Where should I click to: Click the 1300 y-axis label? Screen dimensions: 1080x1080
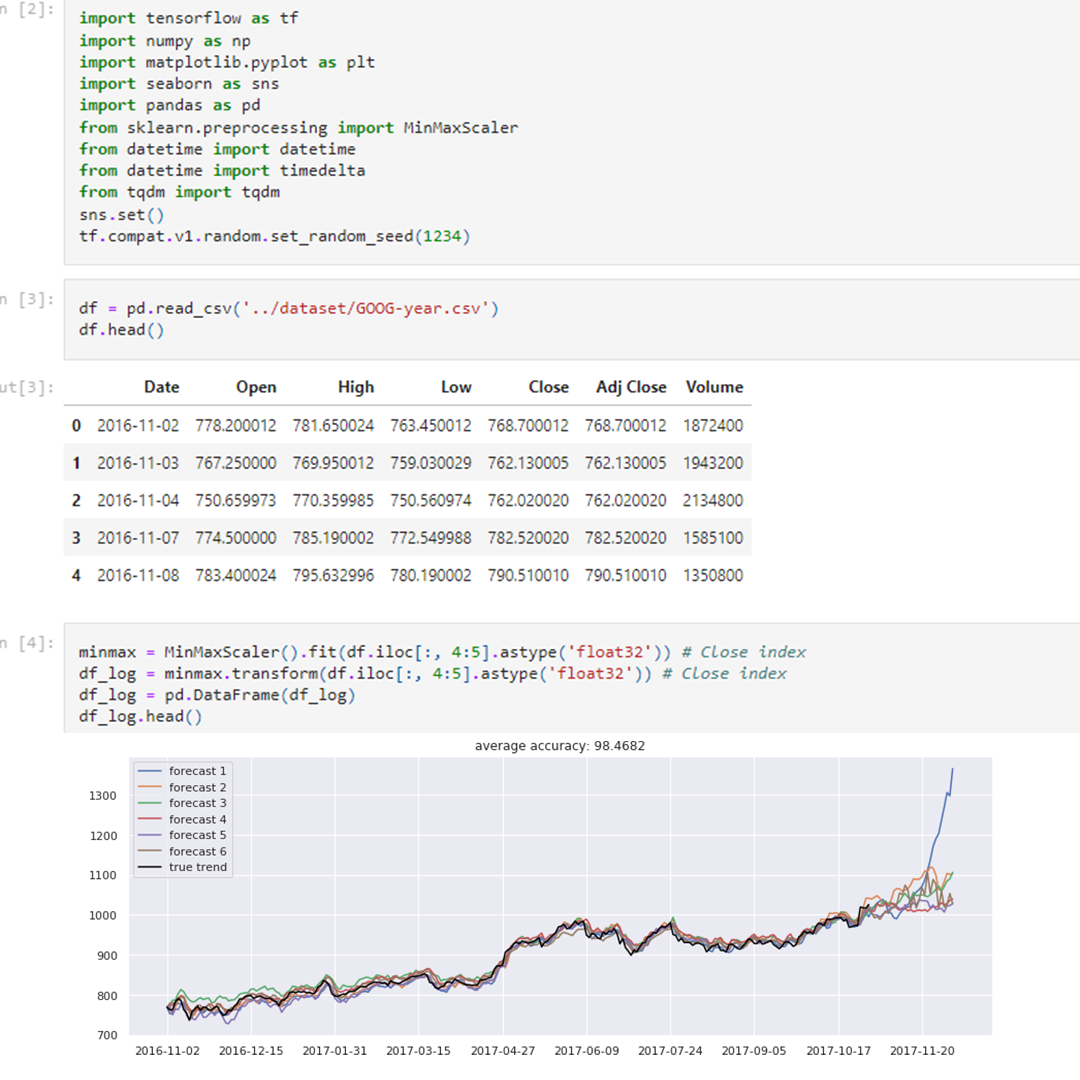103,796
